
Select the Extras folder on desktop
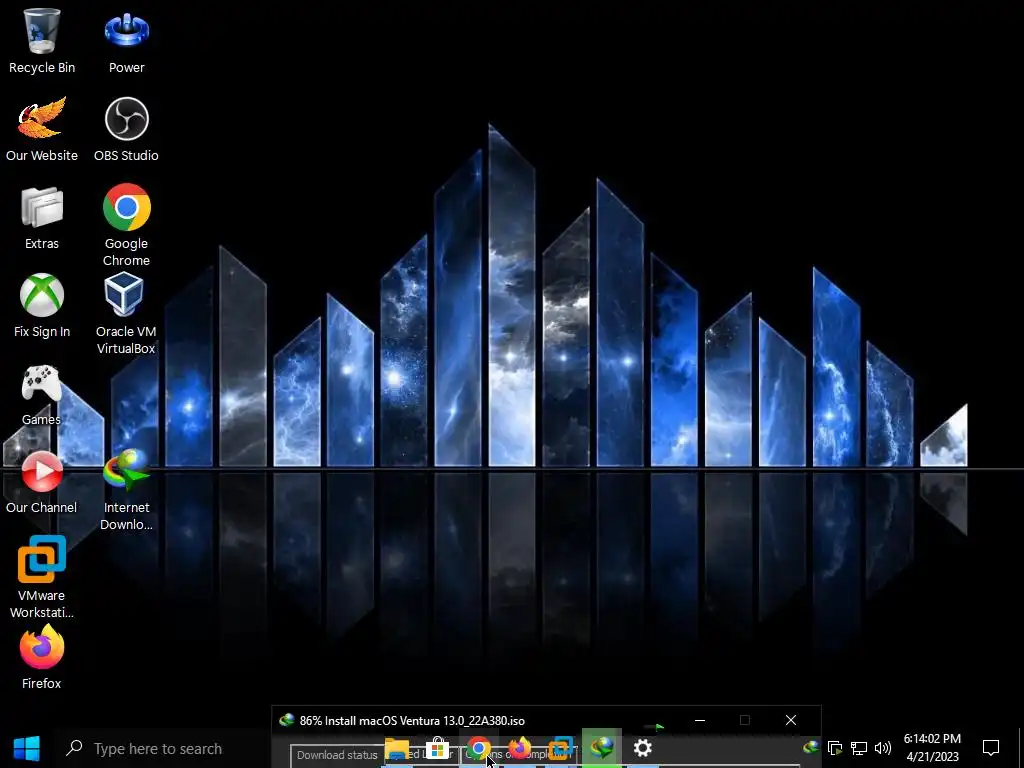[42, 217]
